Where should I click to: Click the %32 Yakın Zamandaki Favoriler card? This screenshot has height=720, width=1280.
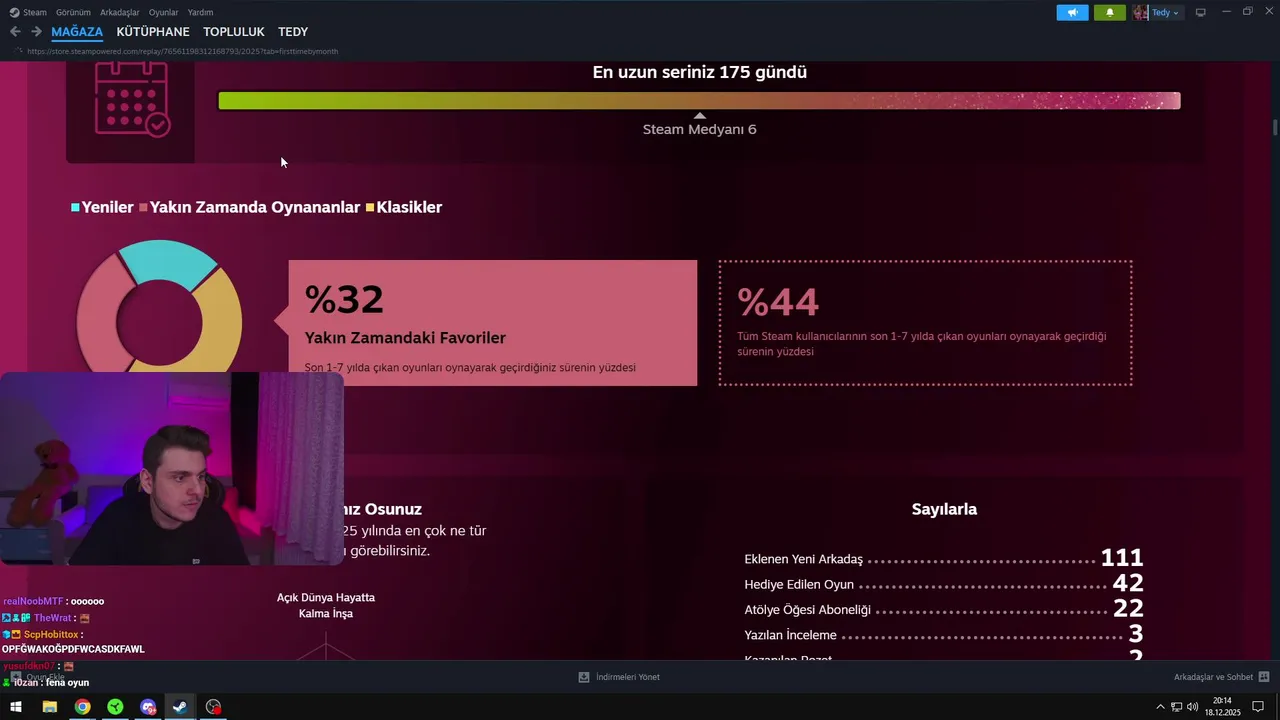492,323
